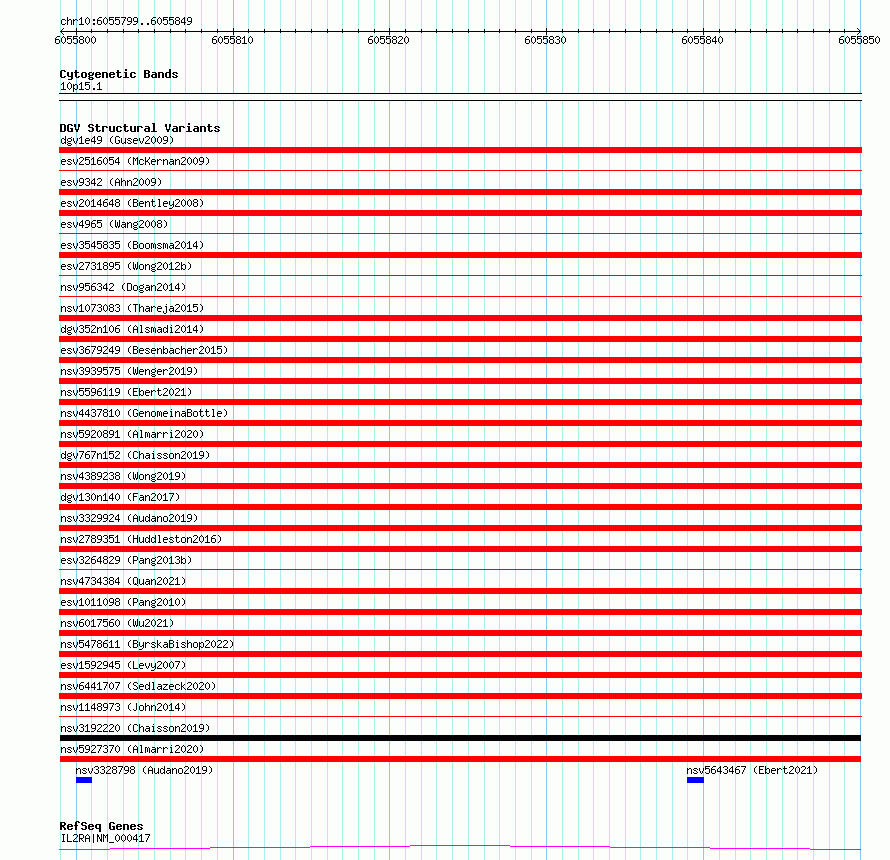Viewport: 890px width, 860px height.
Task: Click ruler position 6055800
Action: click(75, 40)
